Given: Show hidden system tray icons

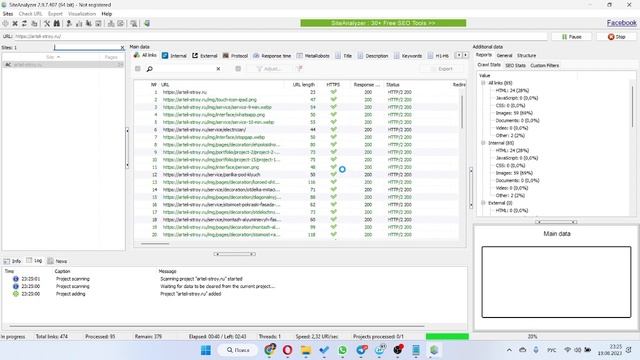Looking at the screenshot, I should click(509, 350).
